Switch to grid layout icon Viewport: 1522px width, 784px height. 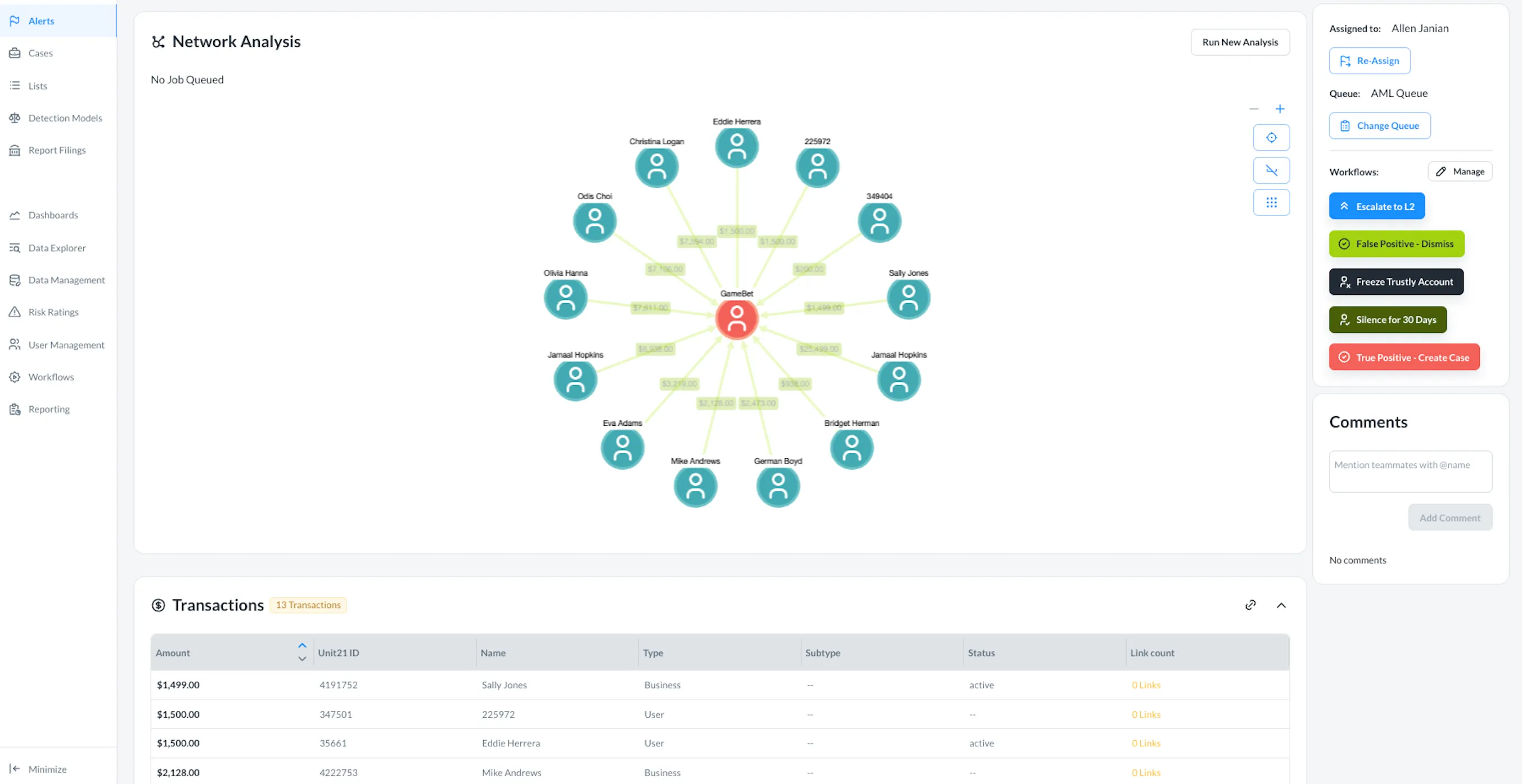tap(1271, 202)
